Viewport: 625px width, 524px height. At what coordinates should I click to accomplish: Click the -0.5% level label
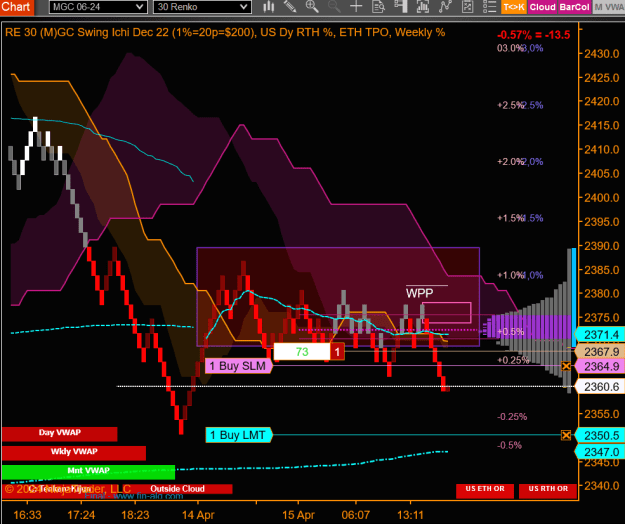509,445
